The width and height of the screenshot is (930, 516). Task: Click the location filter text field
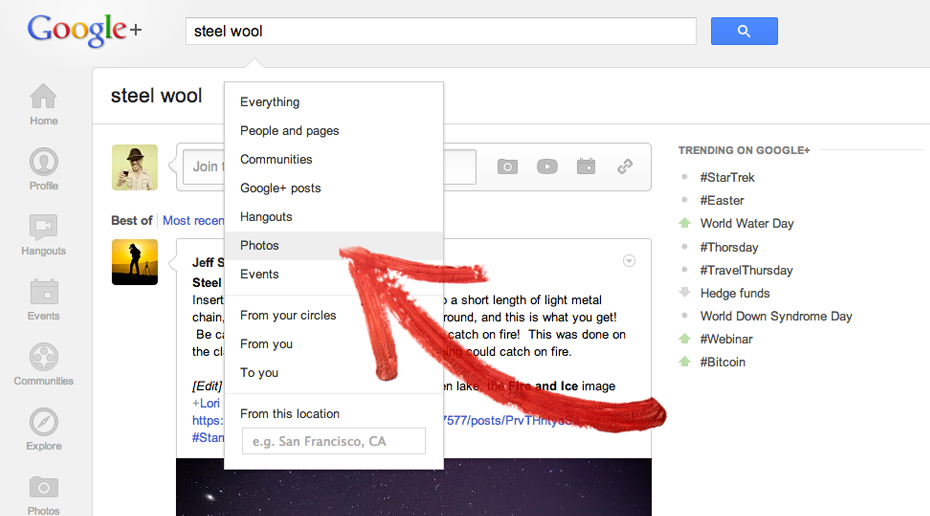[x=333, y=441]
